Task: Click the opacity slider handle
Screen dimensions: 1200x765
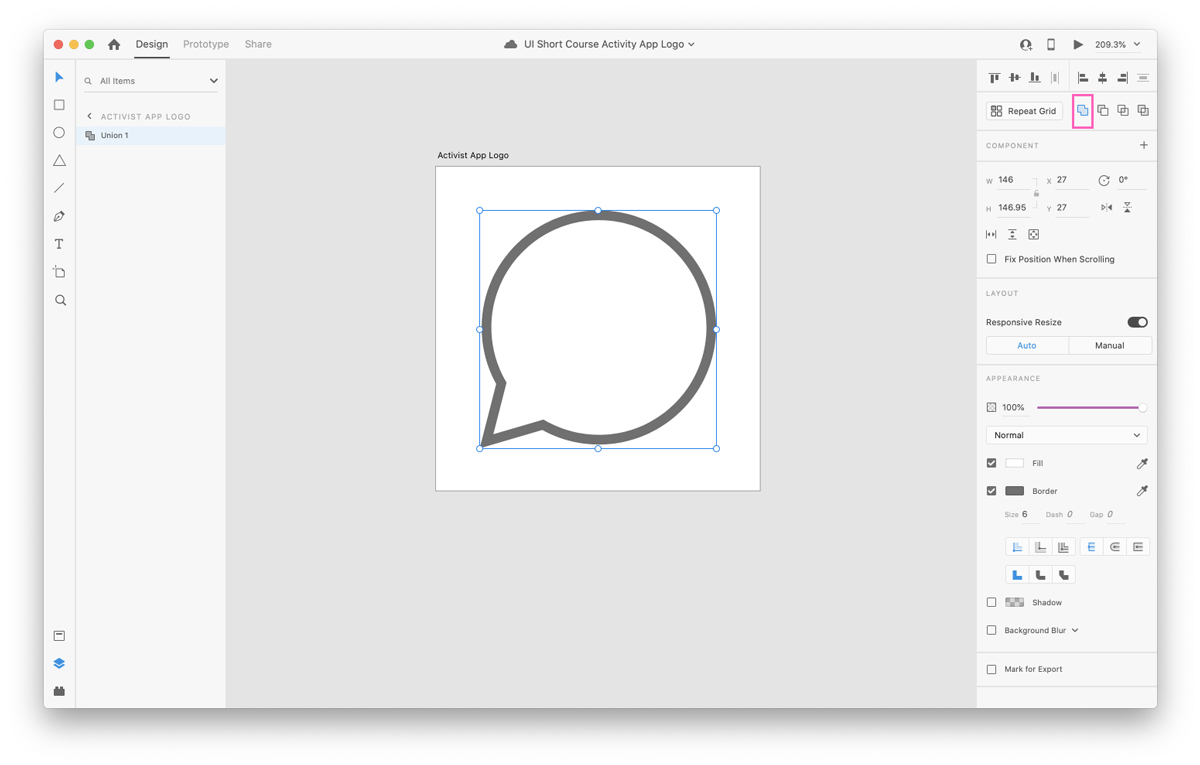Action: (x=1142, y=407)
